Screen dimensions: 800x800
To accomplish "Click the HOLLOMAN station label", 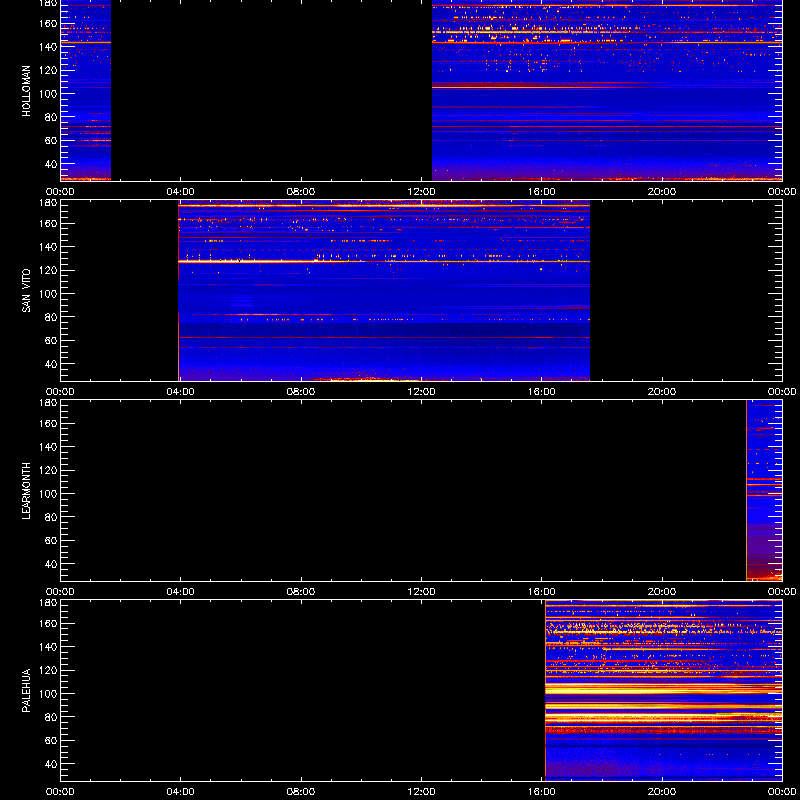I will pos(27,91).
